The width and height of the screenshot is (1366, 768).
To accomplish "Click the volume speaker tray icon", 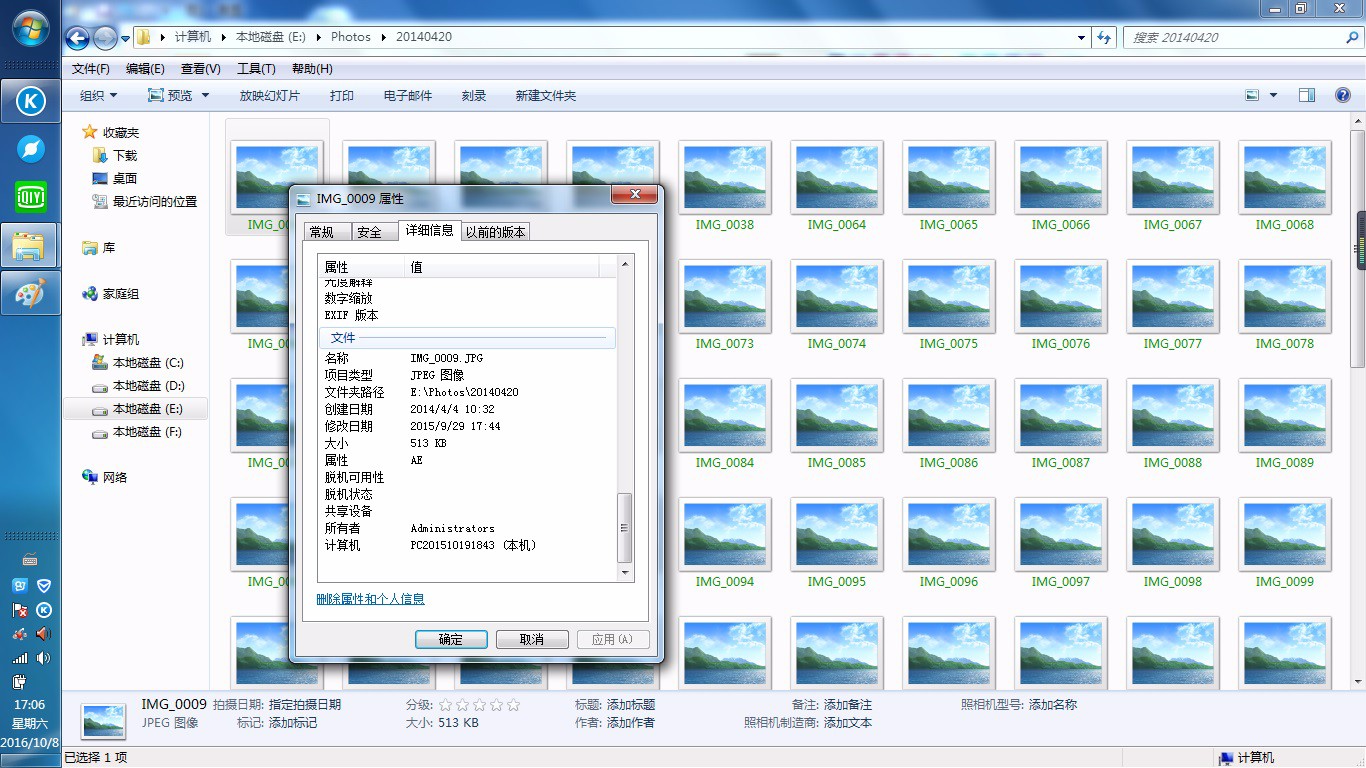I will 42,658.
